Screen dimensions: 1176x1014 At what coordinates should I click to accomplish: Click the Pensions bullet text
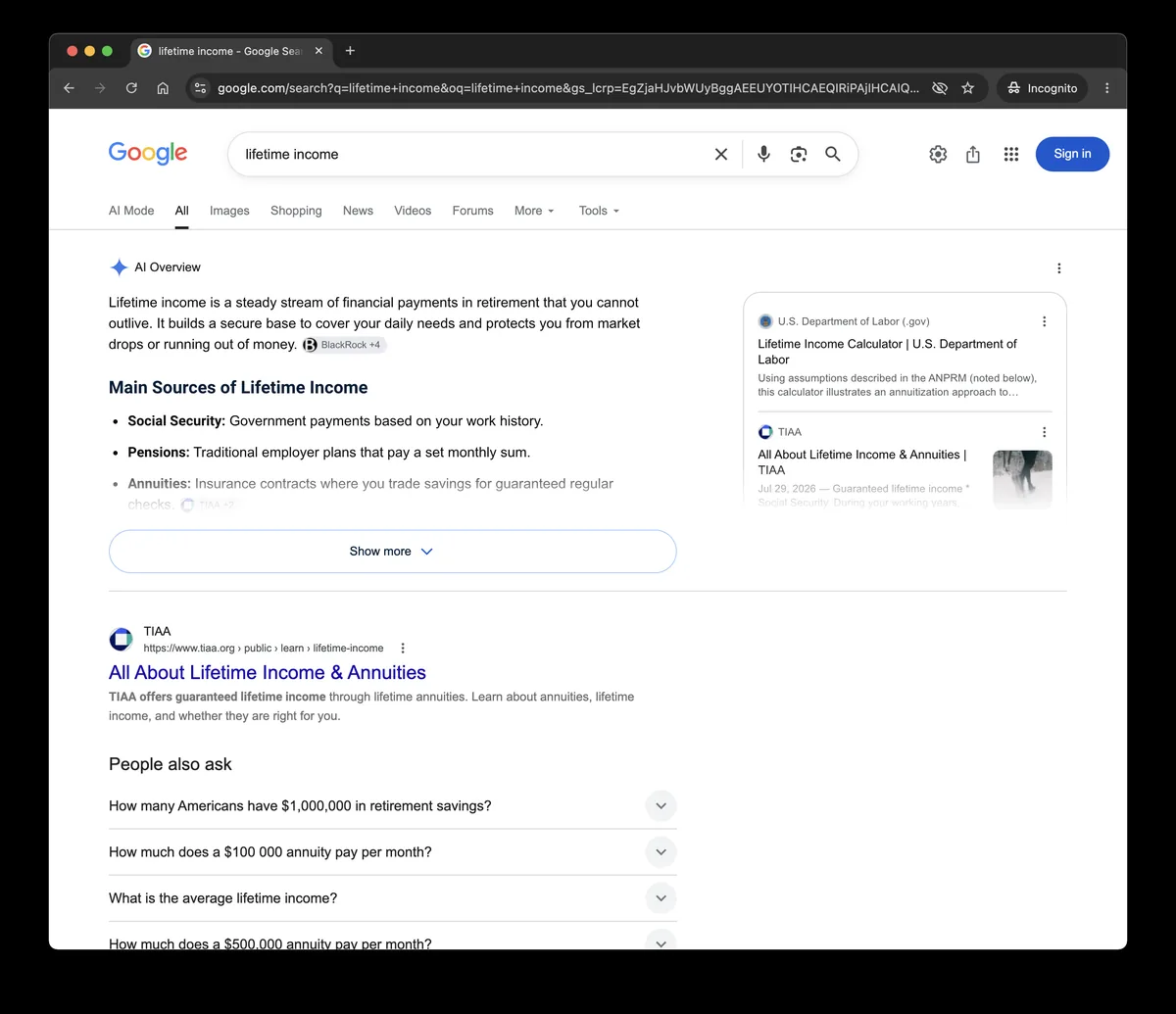[x=328, y=453]
